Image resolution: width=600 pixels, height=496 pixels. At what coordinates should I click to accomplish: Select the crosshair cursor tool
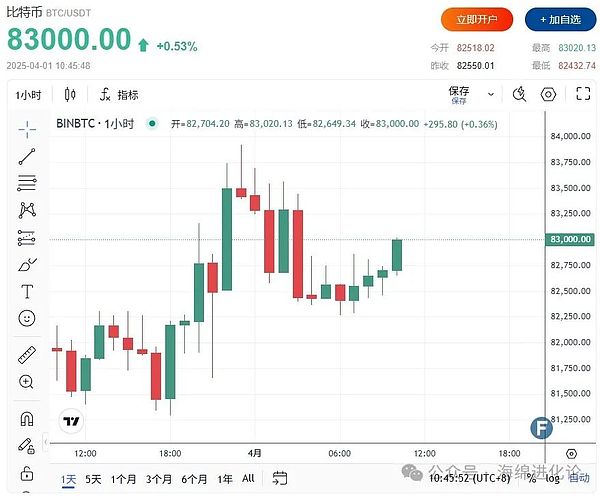[27, 128]
